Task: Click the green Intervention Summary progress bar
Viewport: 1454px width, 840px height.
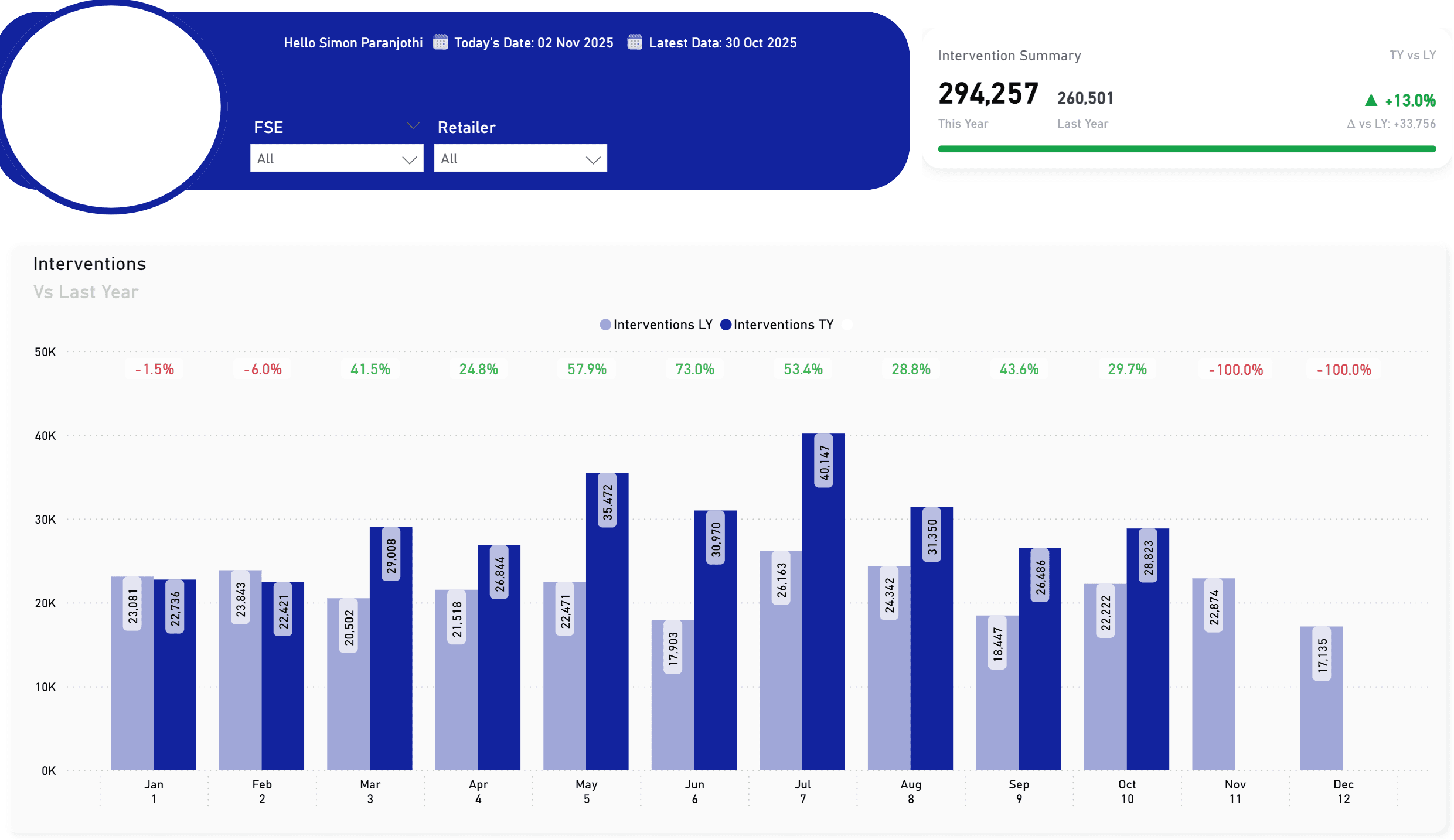Action: tap(1186, 149)
